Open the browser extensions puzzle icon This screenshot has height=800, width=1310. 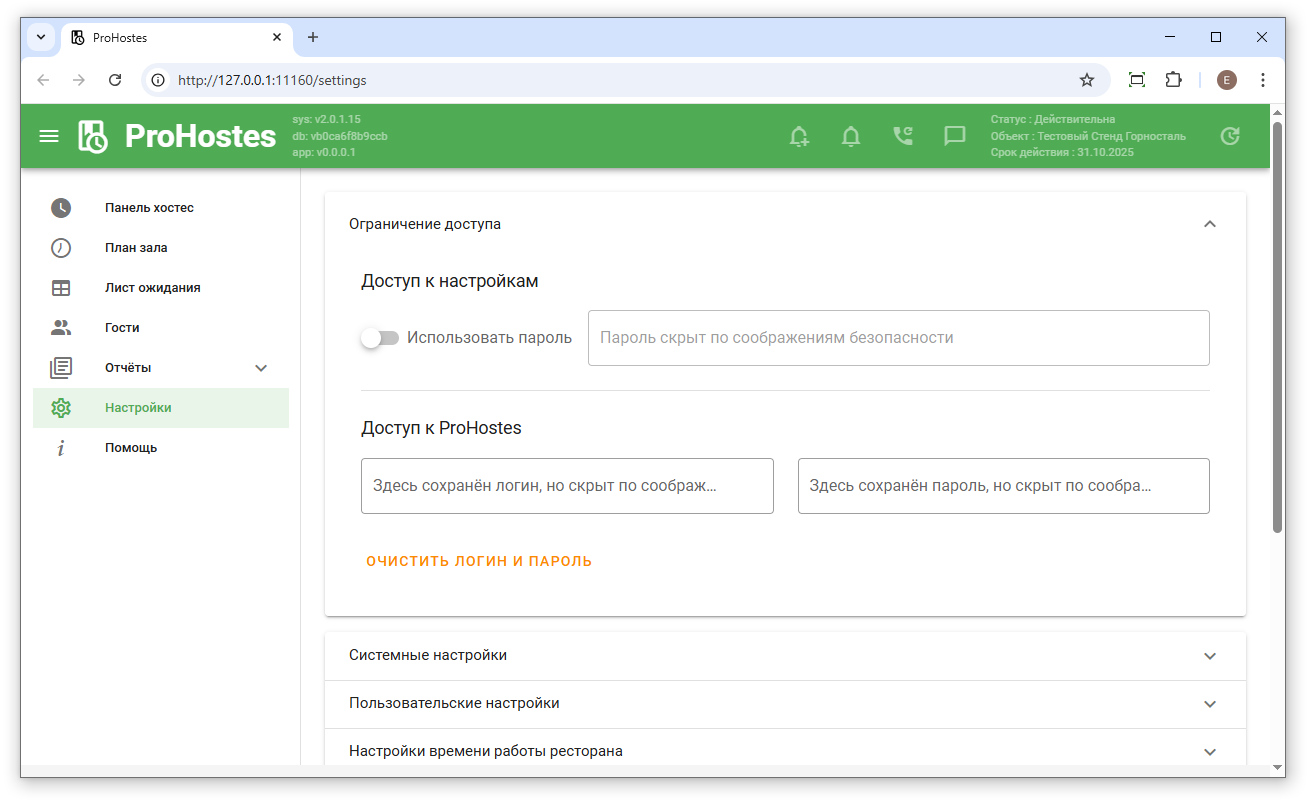tap(1174, 80)
